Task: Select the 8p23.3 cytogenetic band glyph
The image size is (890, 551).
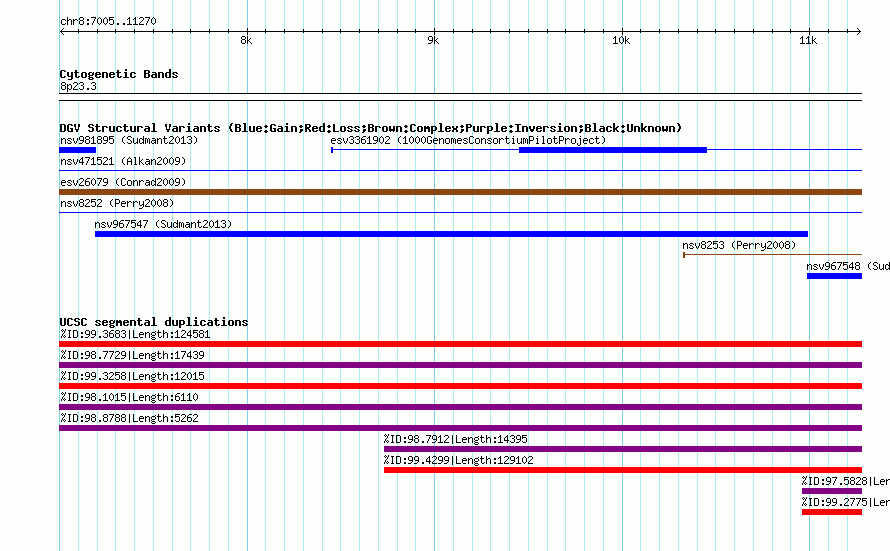Action: coord(460,97)
